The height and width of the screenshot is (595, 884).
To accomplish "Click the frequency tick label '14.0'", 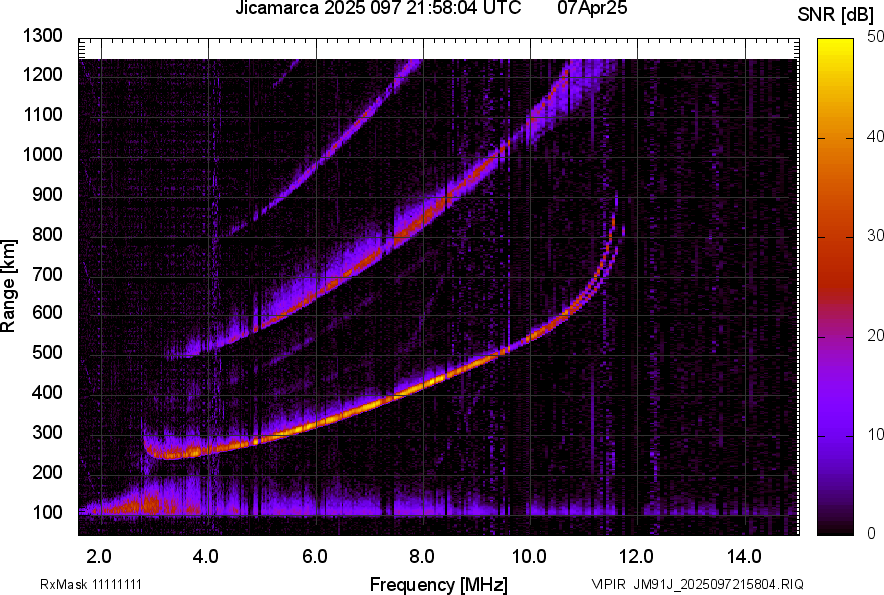I will 744,557.
